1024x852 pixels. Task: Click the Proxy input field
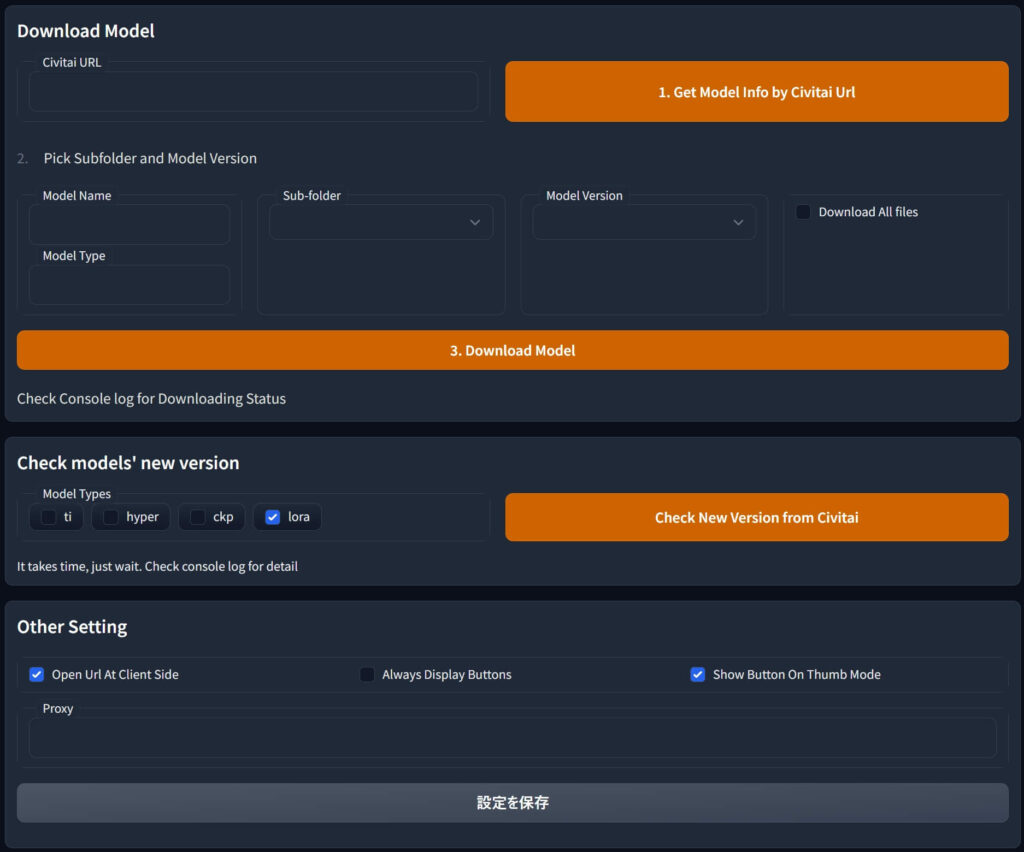(x=512, y=738)
